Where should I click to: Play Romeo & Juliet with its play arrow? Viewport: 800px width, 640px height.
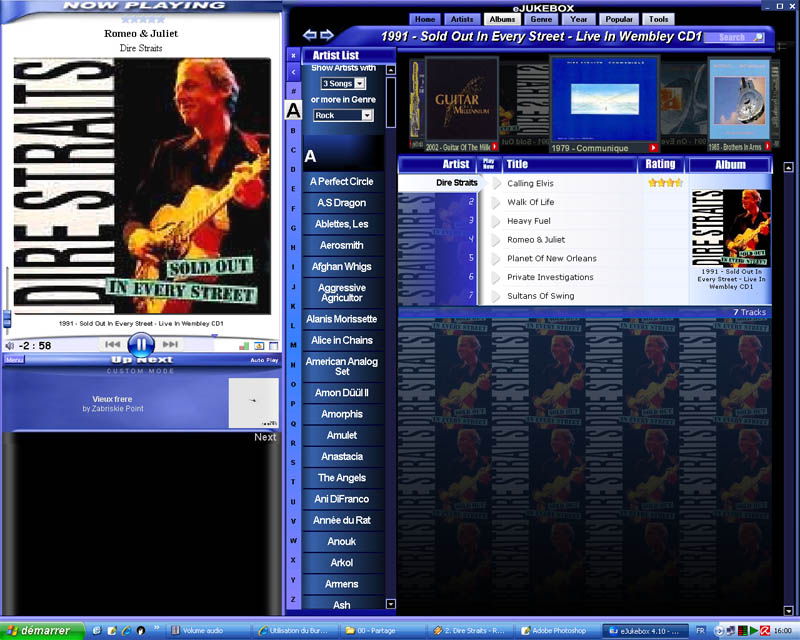[x=496, y=239]
